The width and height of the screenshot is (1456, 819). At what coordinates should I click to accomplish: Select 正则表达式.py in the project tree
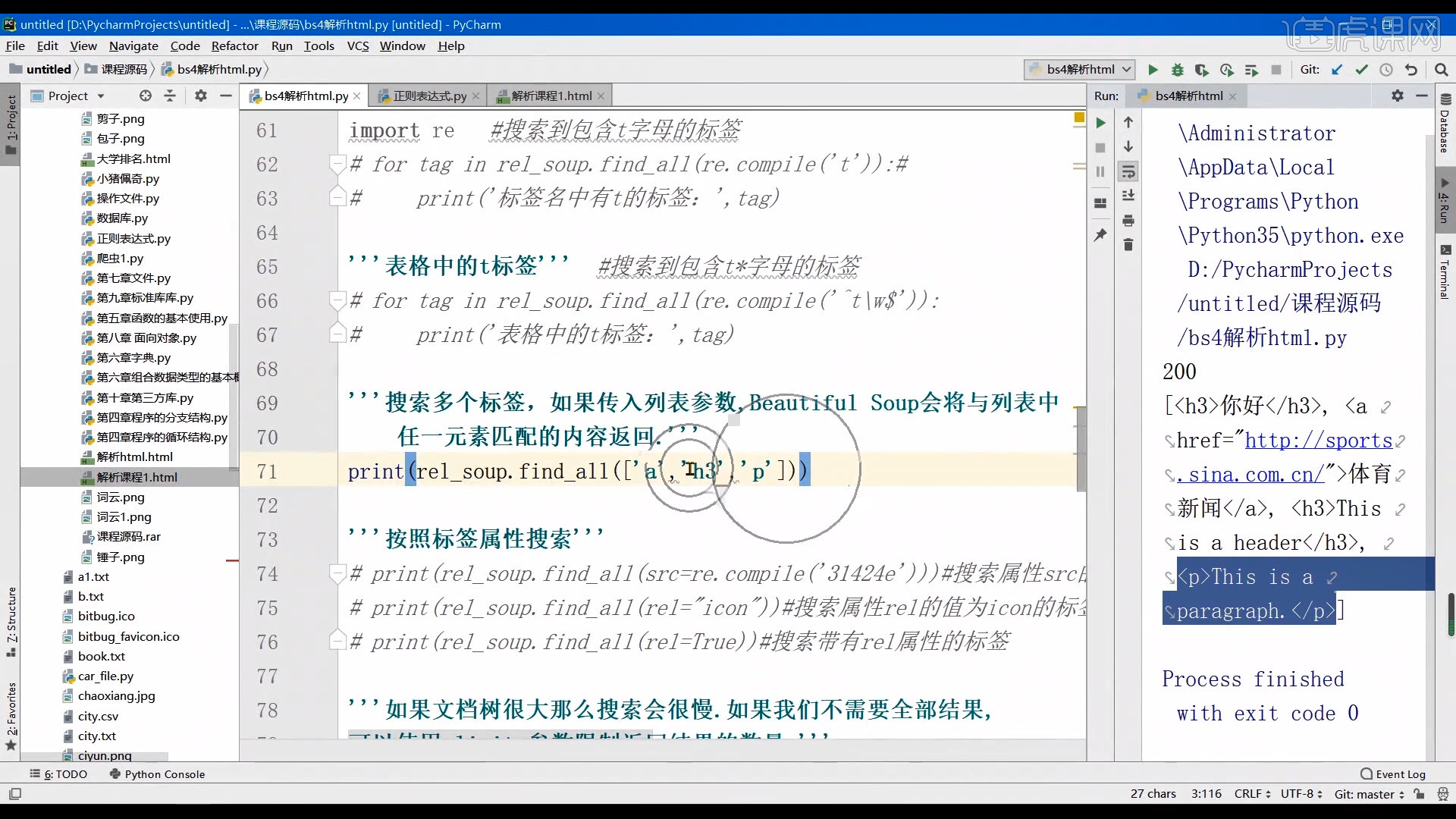pos(133,239)
